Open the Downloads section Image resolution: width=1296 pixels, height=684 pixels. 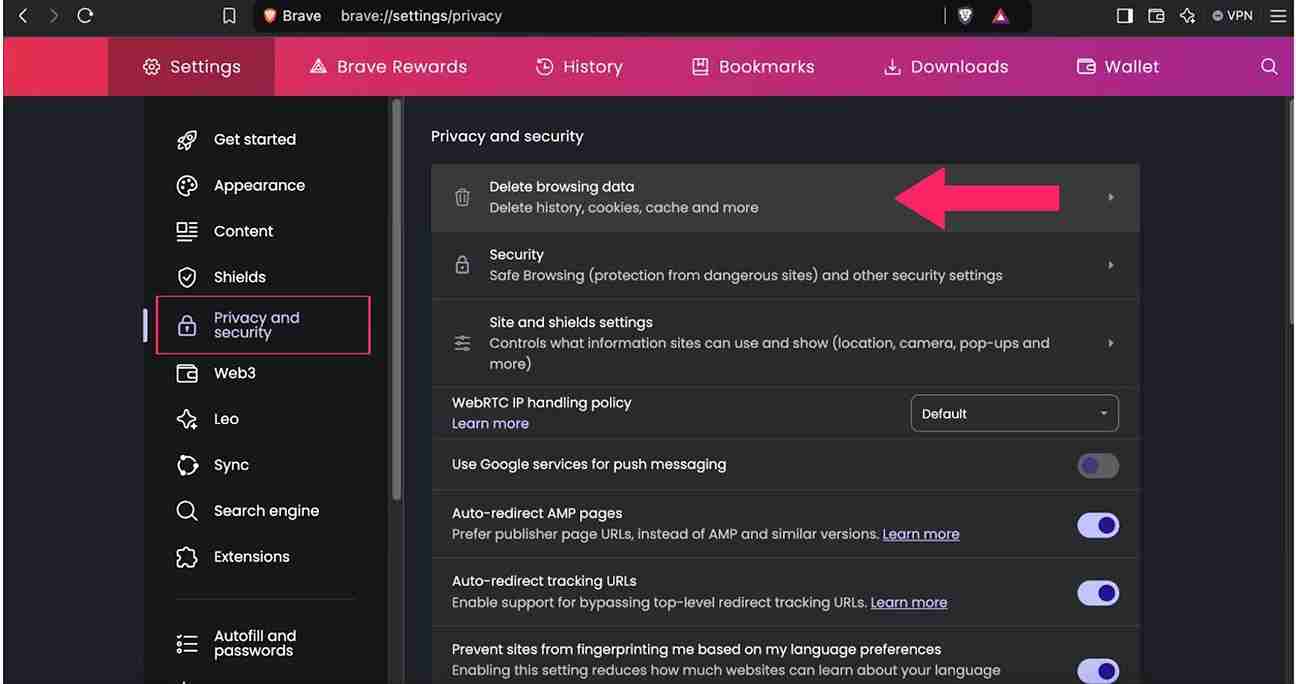[944, 66]
